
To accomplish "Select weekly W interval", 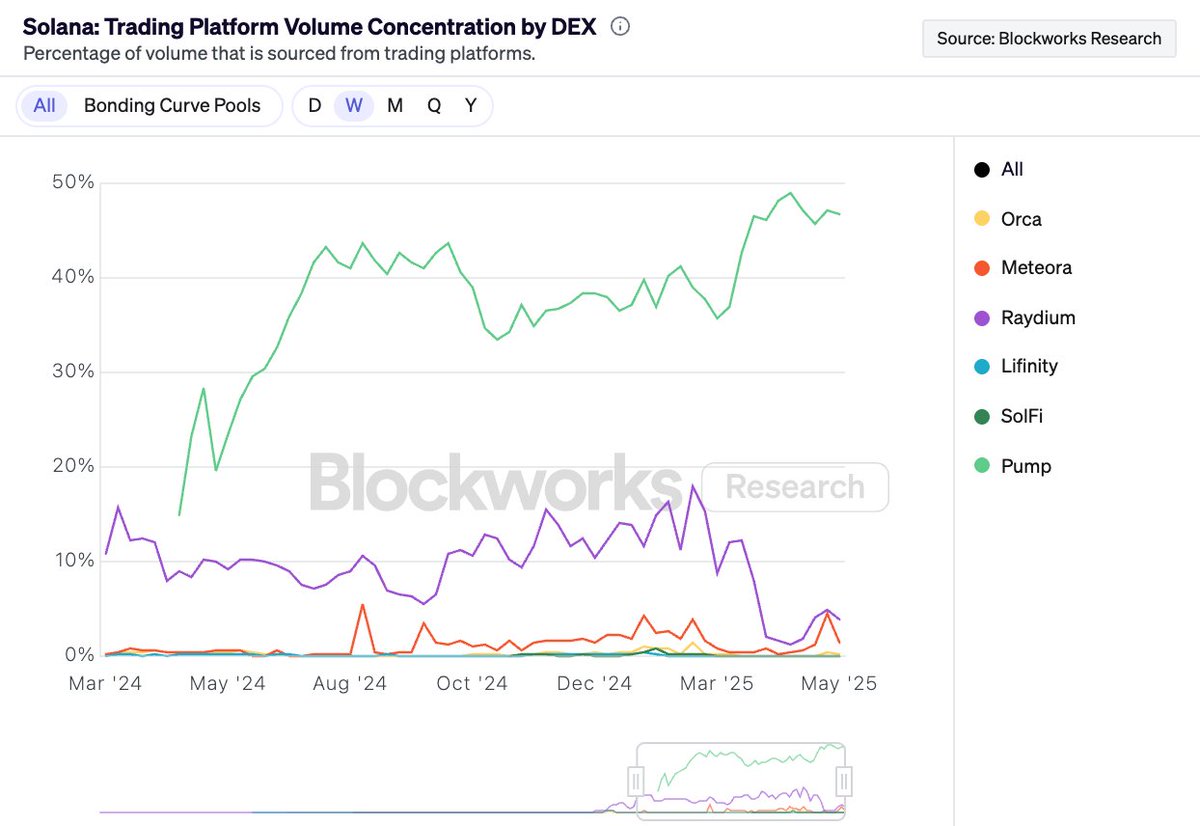I will (353, 106).
